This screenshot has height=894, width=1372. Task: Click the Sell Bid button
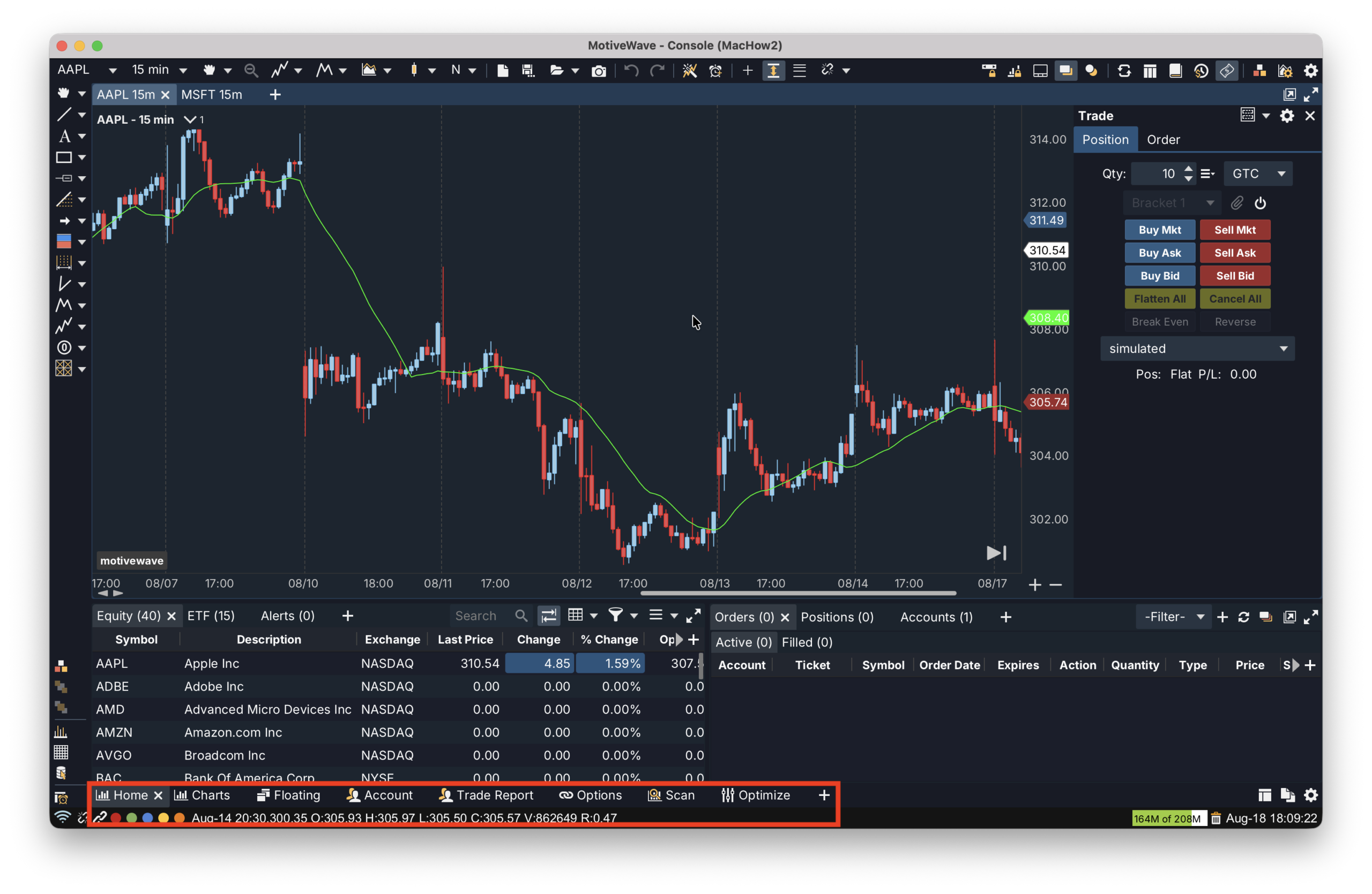(1234, 276)
